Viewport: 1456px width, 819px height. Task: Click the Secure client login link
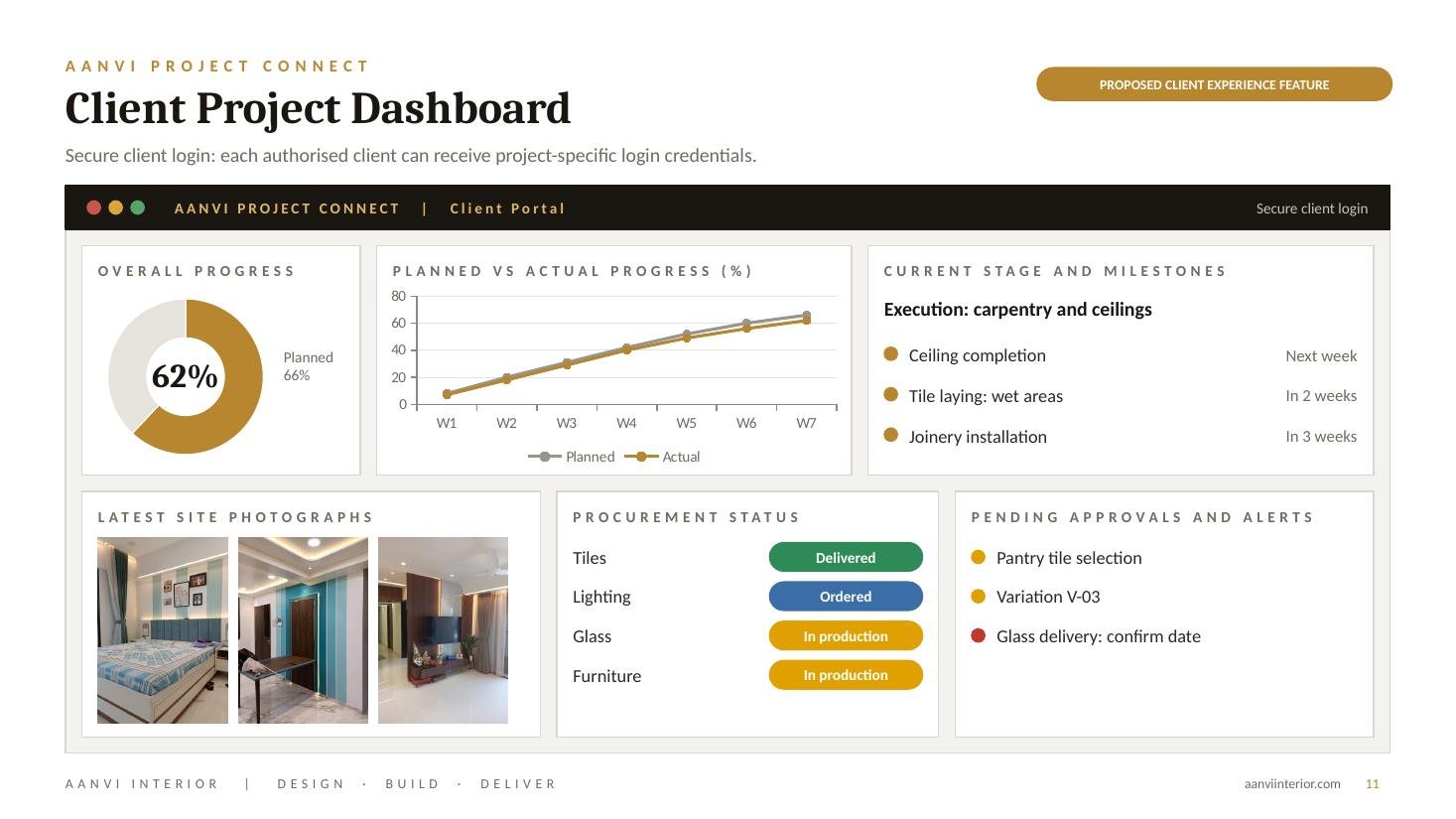pos(1312,208)
